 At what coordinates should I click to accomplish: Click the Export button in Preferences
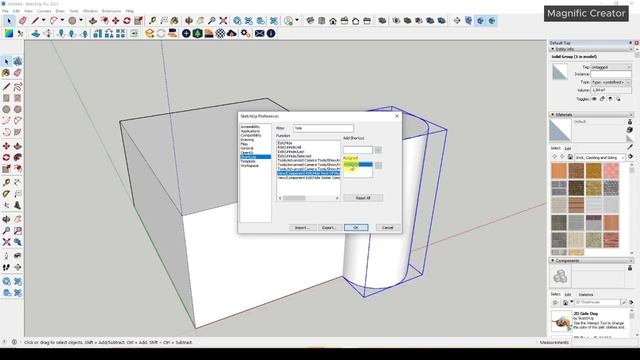(x=329, y=227)
